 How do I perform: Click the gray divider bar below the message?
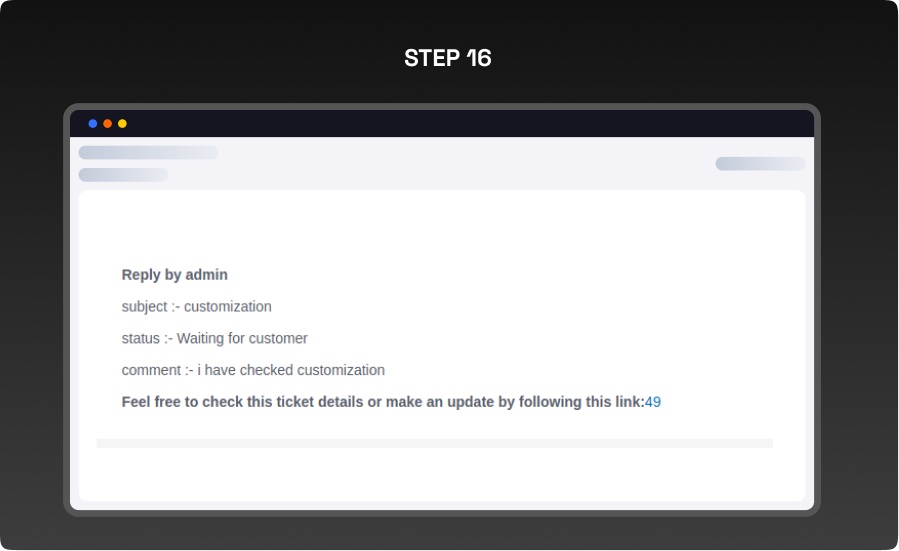435,443
